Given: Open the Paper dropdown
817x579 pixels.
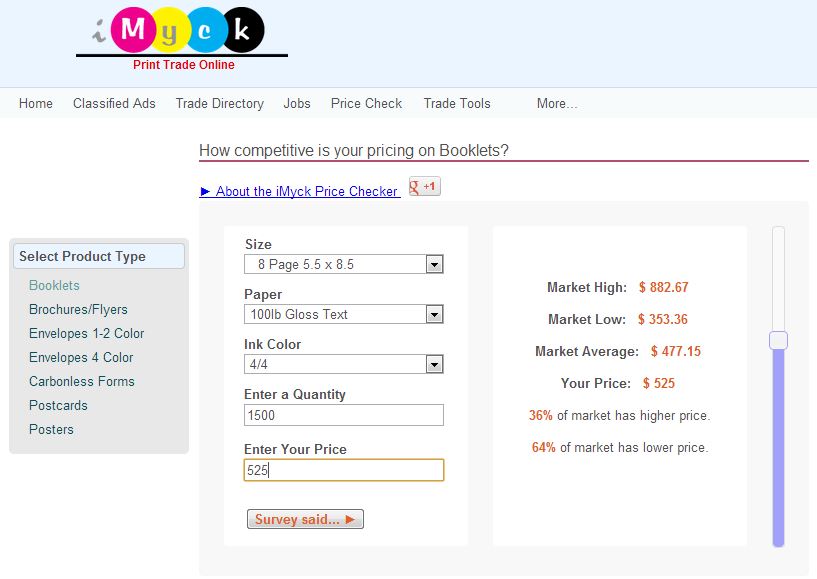Looking at the screenshot, I should (433, 314).
